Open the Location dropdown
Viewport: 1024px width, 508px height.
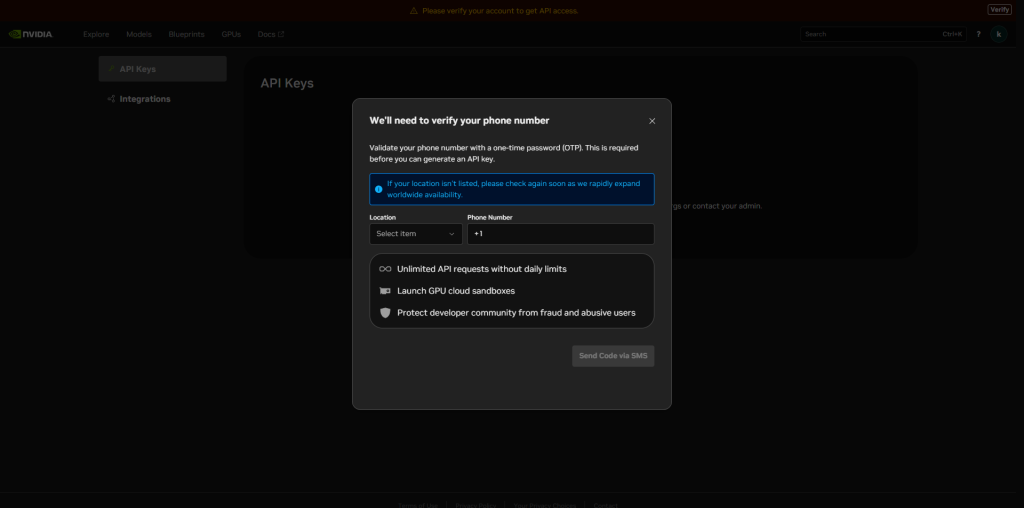(x=415, y=234)
